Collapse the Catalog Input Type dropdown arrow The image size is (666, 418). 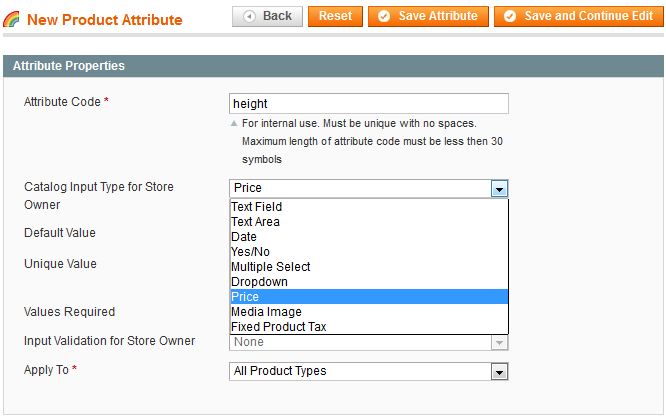pyautogui.click(x=500, y=188)
